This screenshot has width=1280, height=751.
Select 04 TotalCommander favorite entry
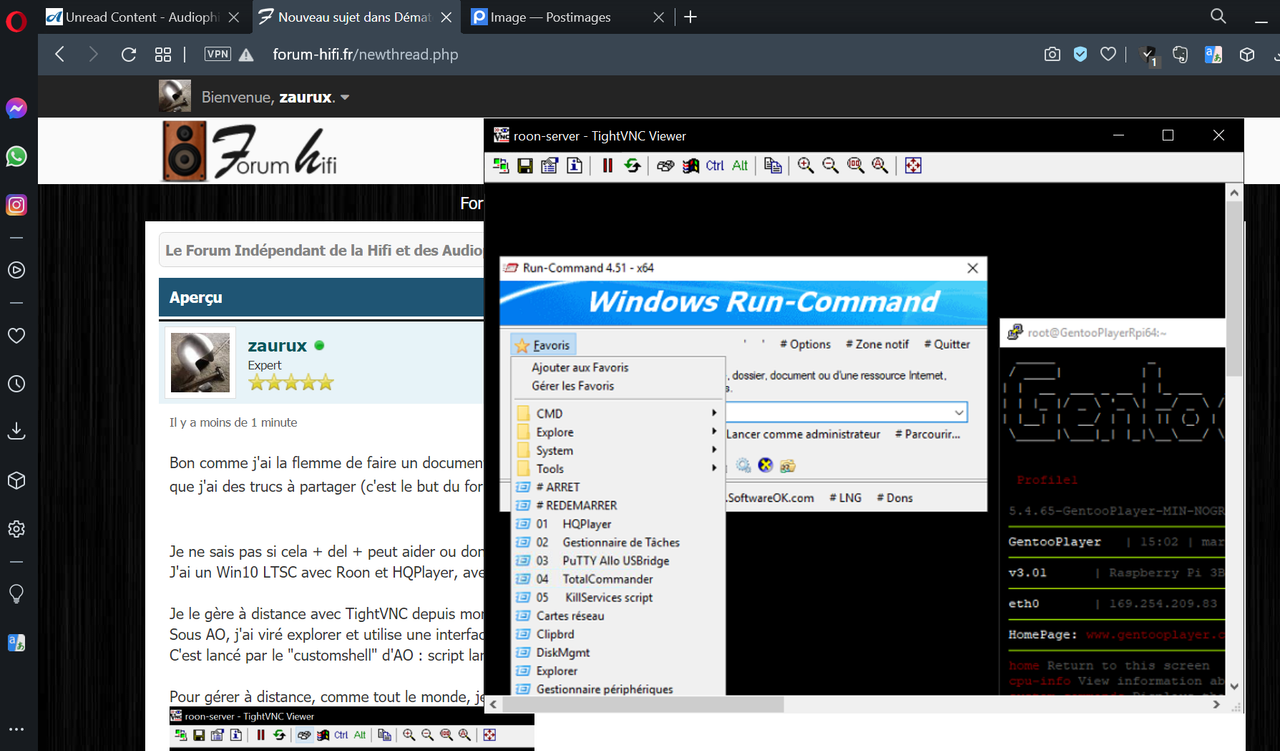point(617,579)
